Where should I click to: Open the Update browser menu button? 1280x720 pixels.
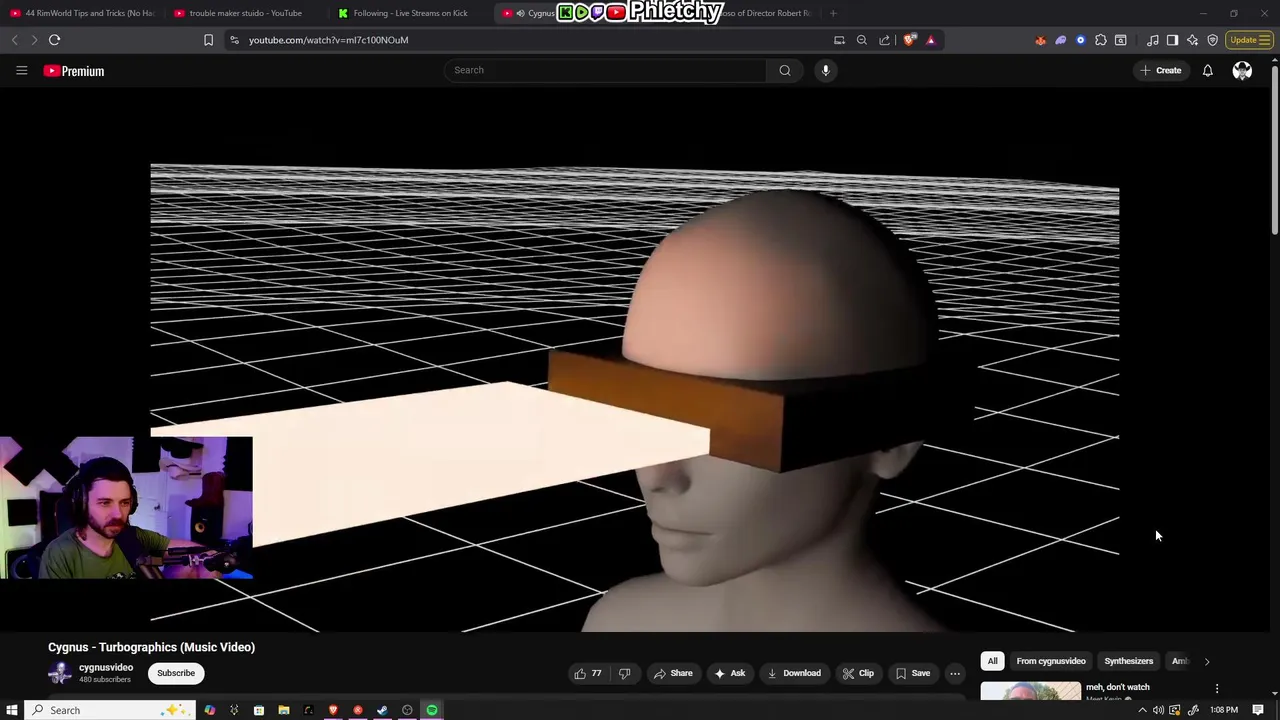(x=1250, y=40)
